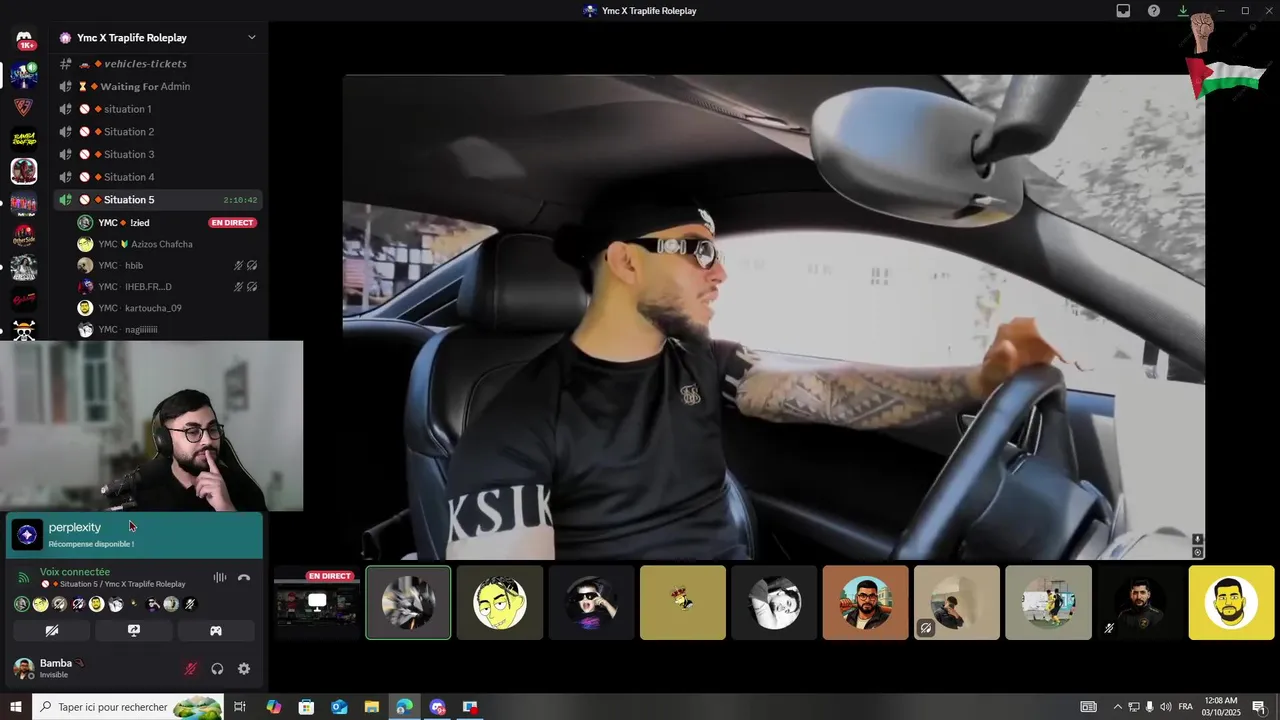
Task: Open Task View in the taskbar
Action: click(x=240, y=707)
